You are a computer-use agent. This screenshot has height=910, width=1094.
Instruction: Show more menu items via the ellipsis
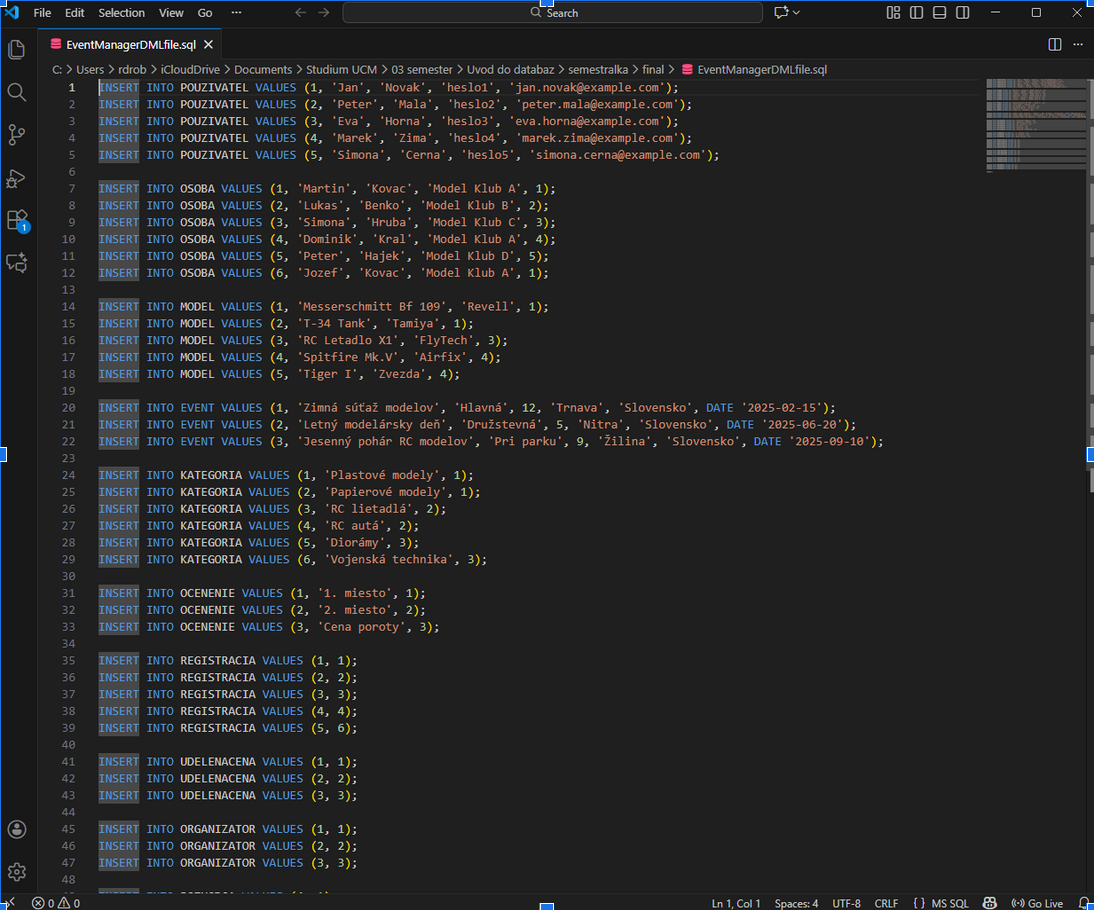pos(237,13)
